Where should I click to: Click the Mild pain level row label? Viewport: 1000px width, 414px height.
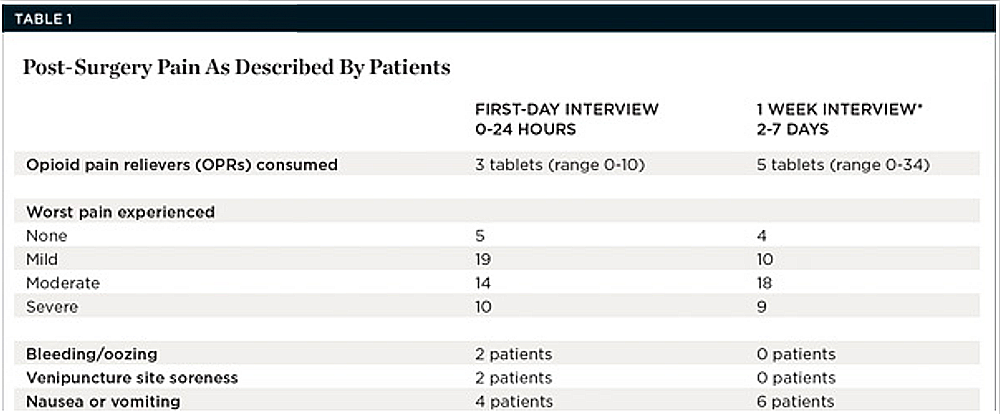click(43, 259)
